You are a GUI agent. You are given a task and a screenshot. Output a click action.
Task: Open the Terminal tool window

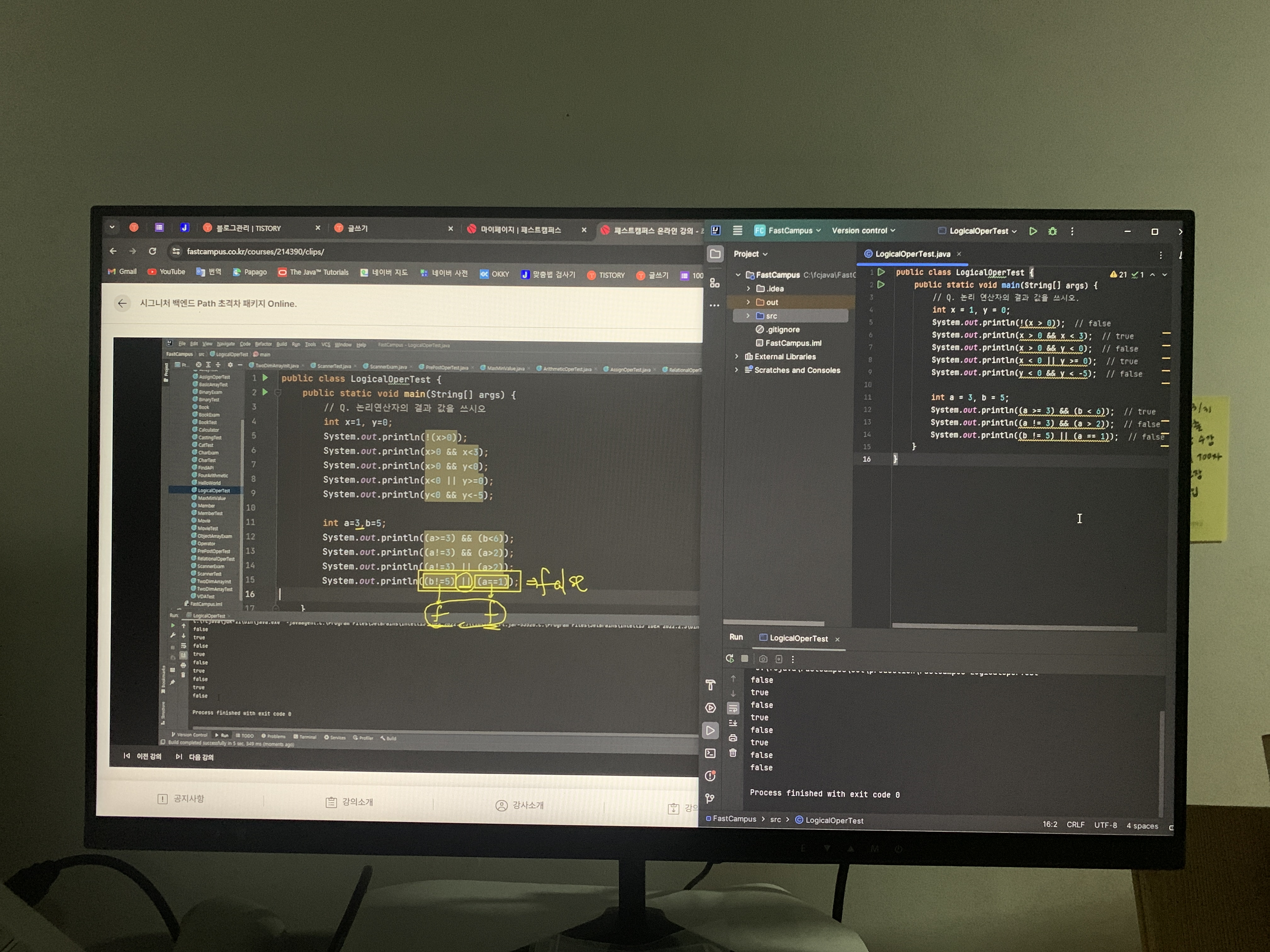coord(710,753)
